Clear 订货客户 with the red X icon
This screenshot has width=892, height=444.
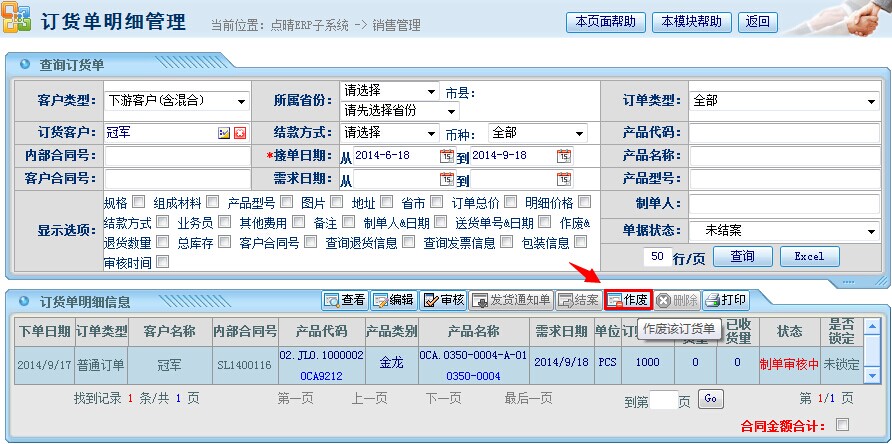(x=240, y=133)
